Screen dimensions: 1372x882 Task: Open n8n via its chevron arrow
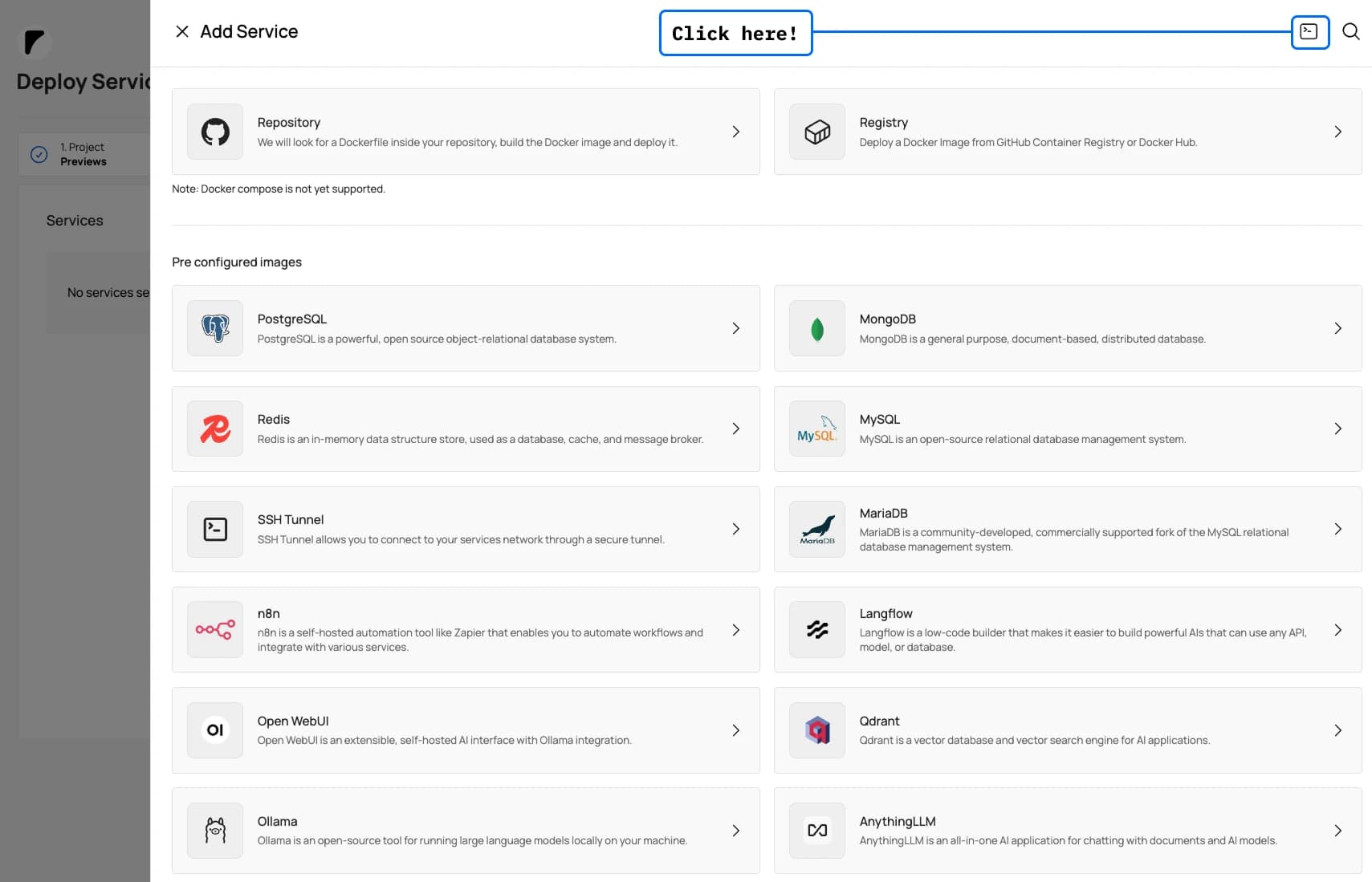[x=736, y=630]
